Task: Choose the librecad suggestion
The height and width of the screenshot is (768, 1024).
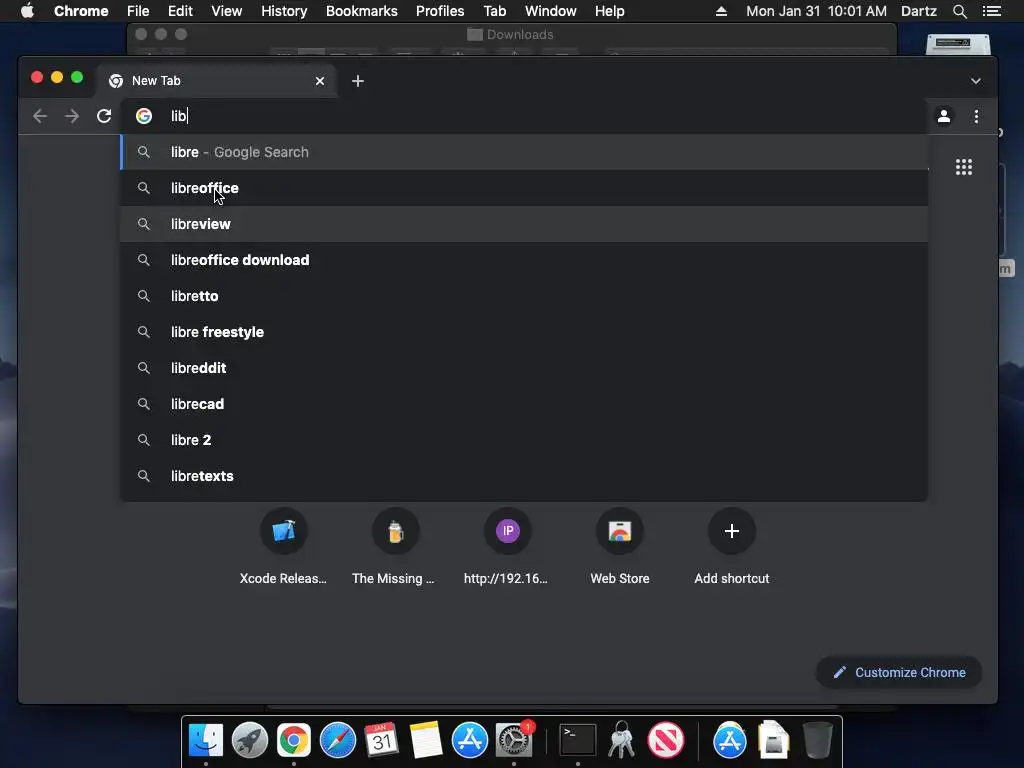Action: [524, 404]
